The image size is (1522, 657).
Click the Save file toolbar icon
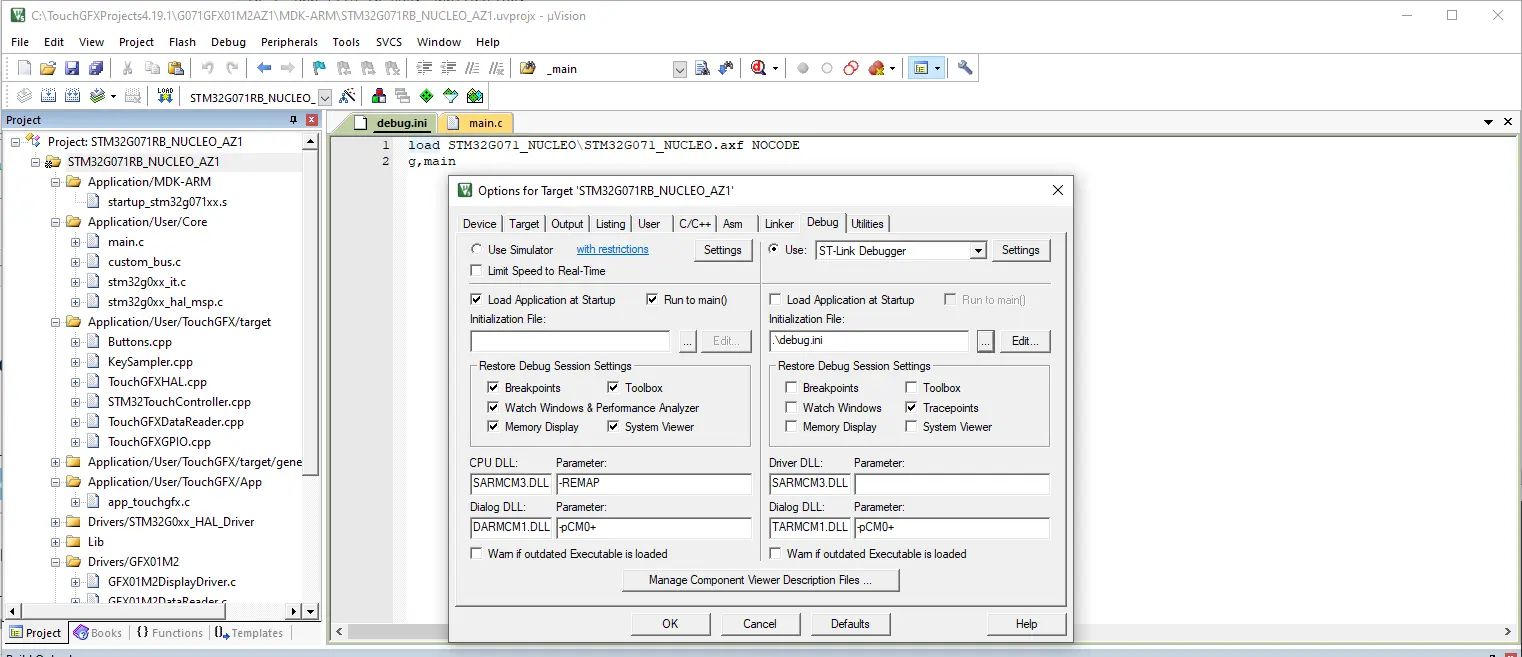click(x=72, y=68)
